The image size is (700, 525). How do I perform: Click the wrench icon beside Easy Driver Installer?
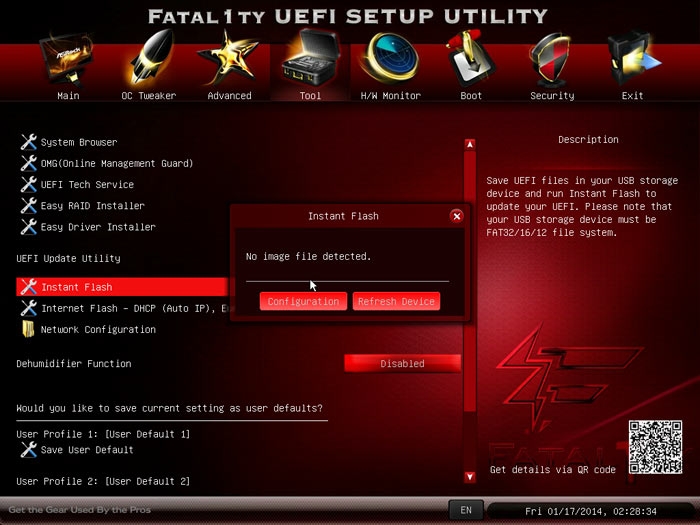tap(29, 227)
